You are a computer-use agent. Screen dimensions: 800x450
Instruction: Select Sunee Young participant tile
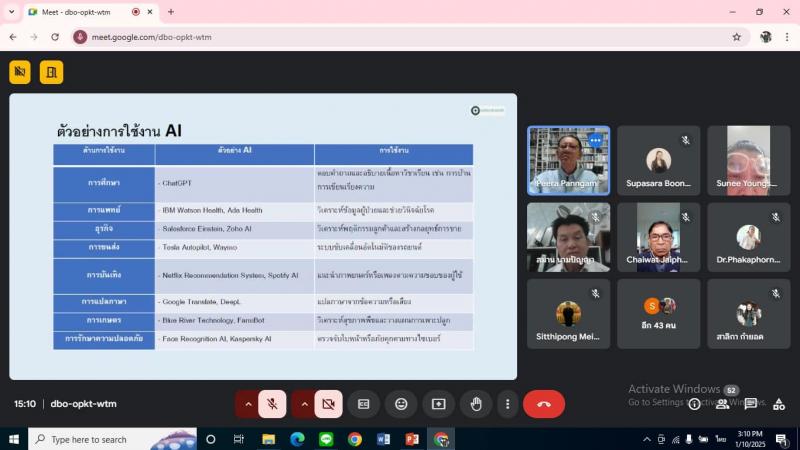pyautogui.click(x=748, y=161)
